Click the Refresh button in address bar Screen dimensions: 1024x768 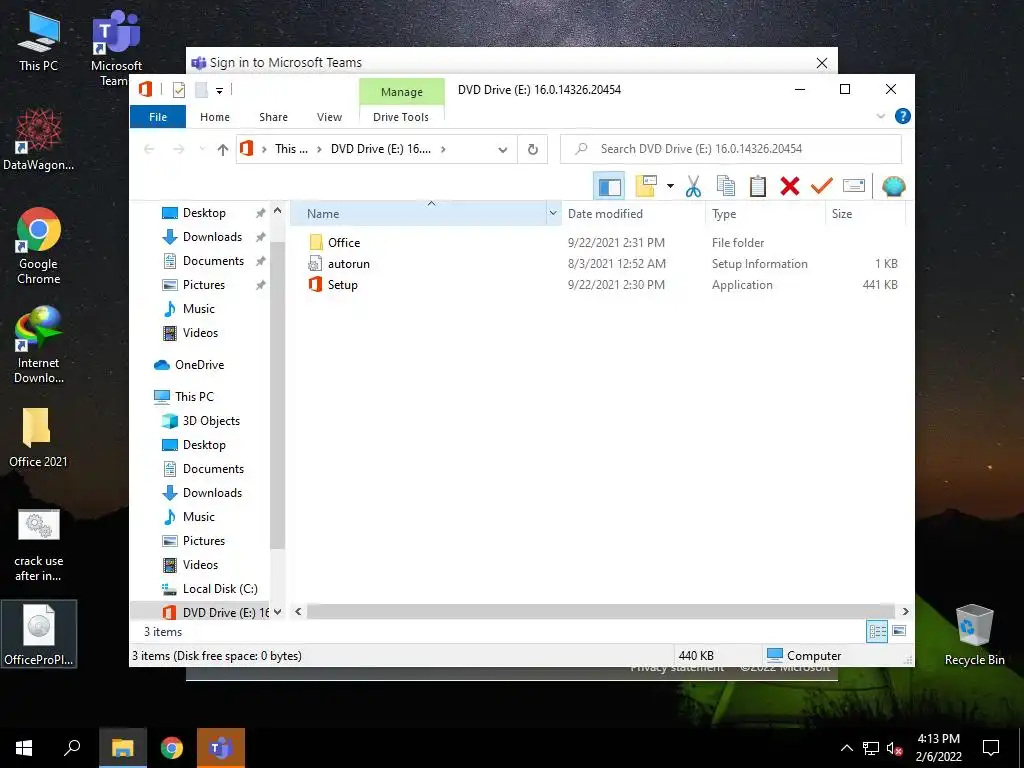533,150
